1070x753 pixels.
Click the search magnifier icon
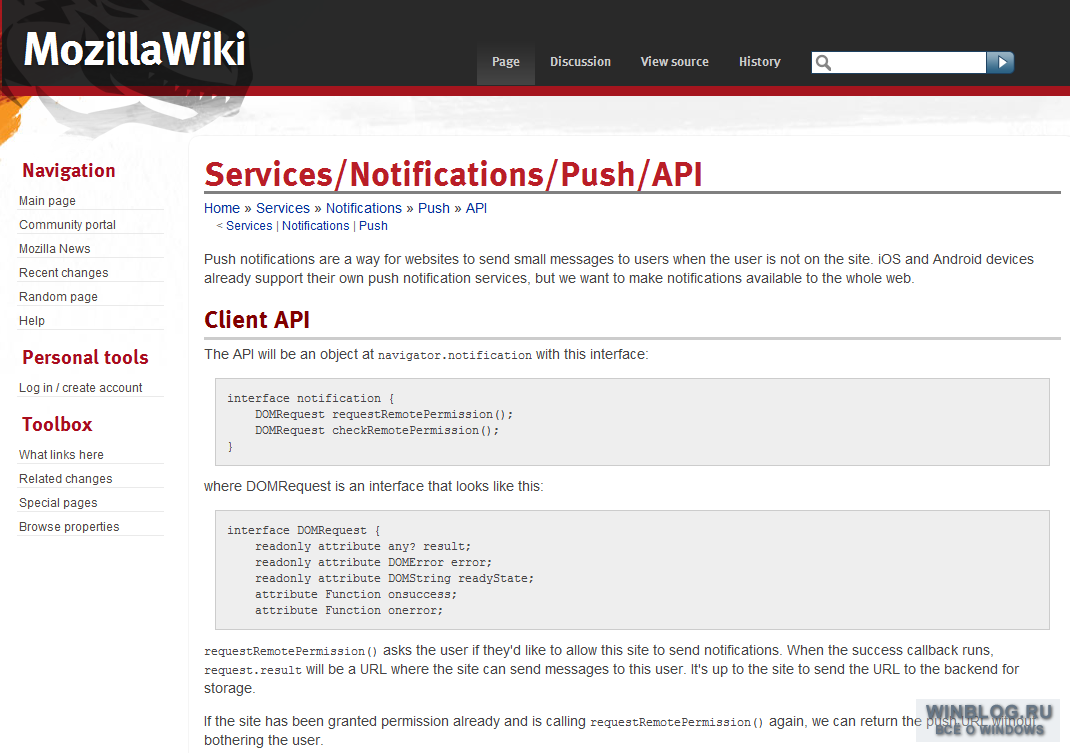click(x=823, y=63)
